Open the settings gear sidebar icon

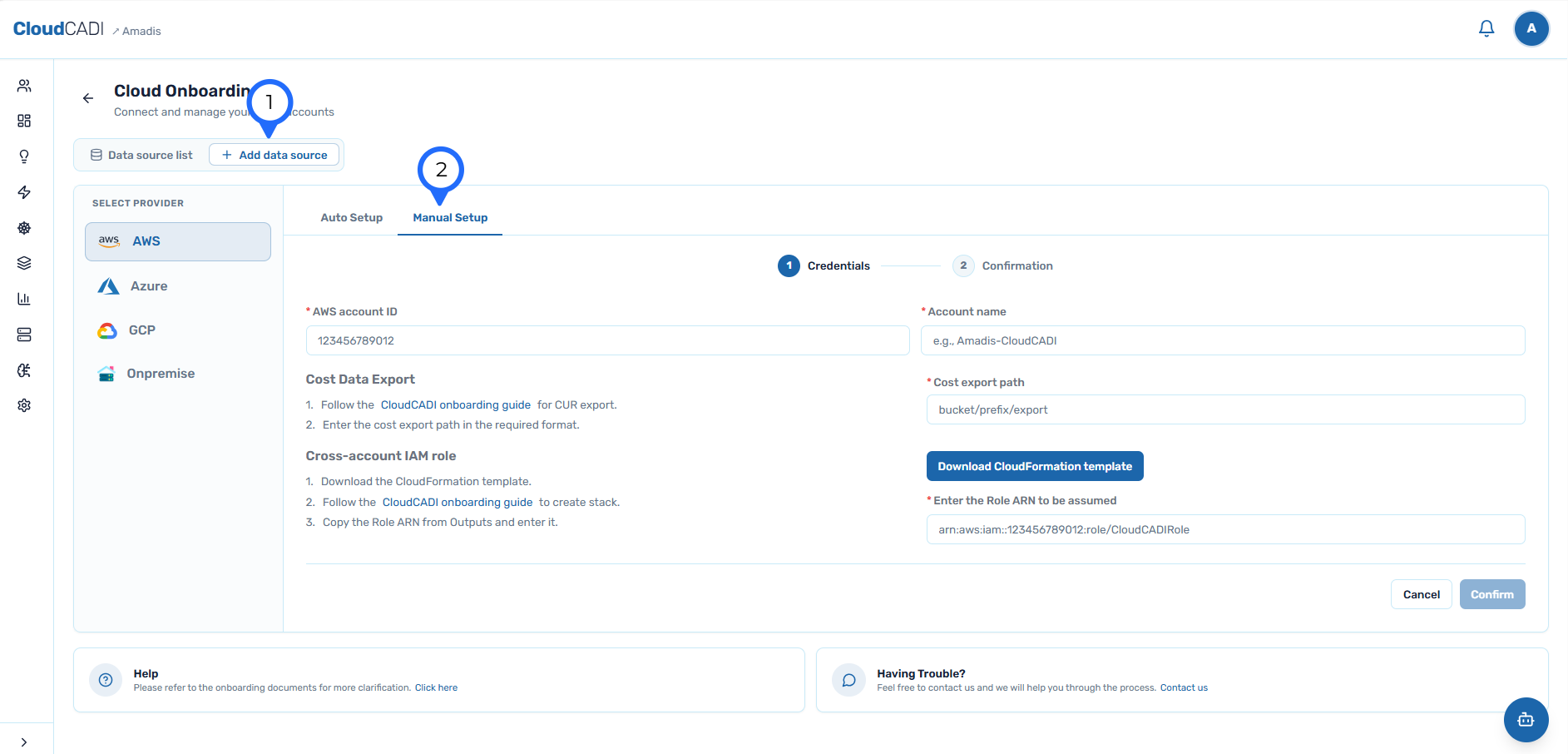pos(24,405)
